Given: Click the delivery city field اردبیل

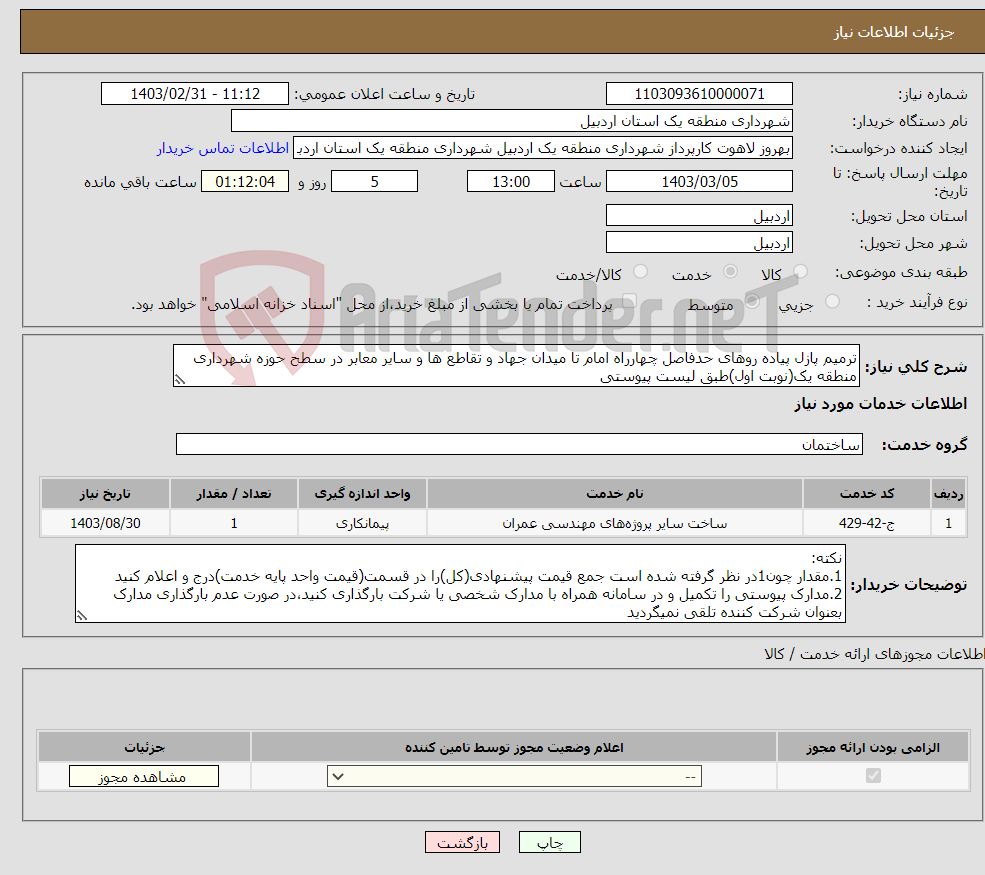Looking at the screenshot, I should [x=699, y=242].
